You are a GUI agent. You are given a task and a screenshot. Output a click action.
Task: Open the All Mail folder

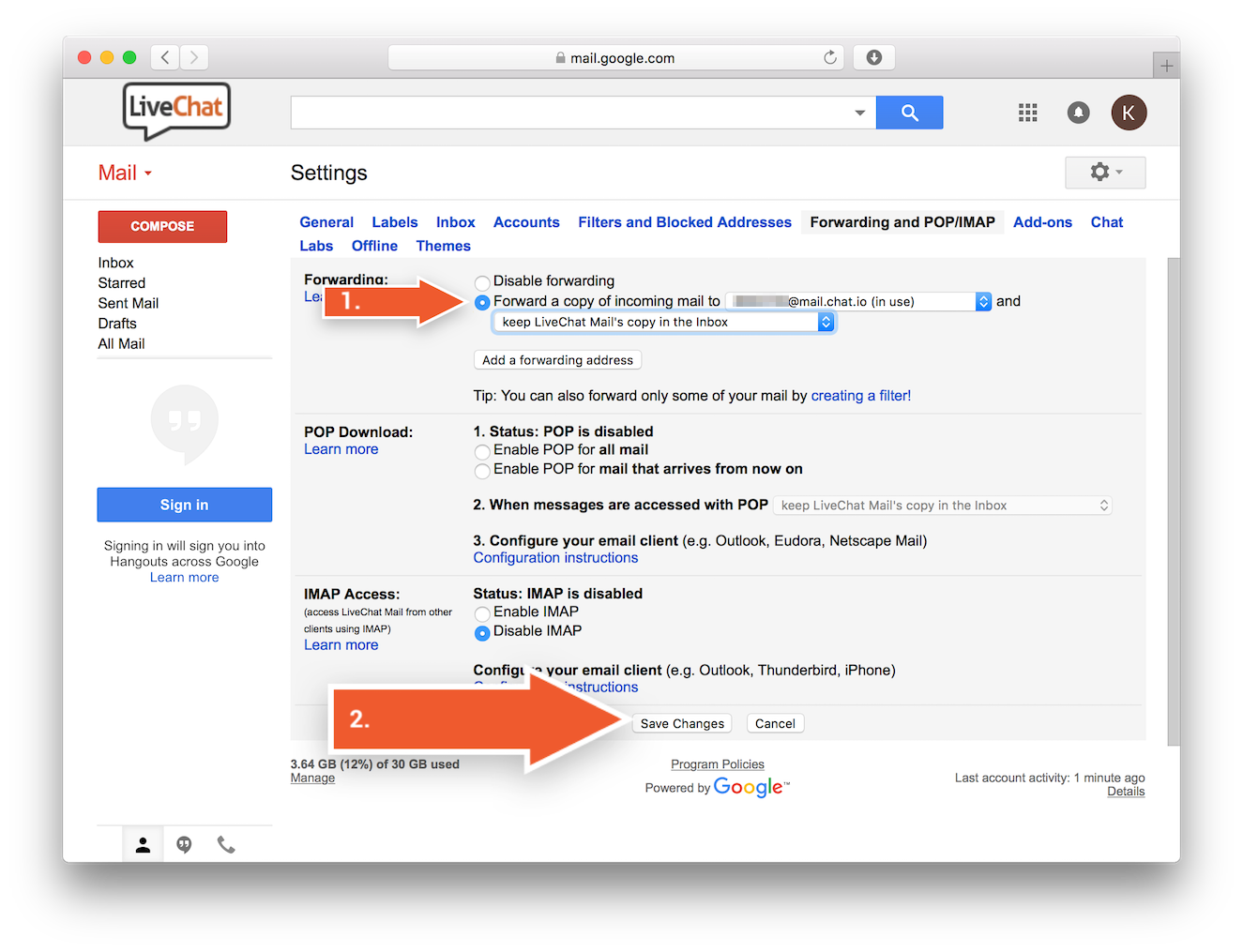pyautogui.click(x=121, y=344)
